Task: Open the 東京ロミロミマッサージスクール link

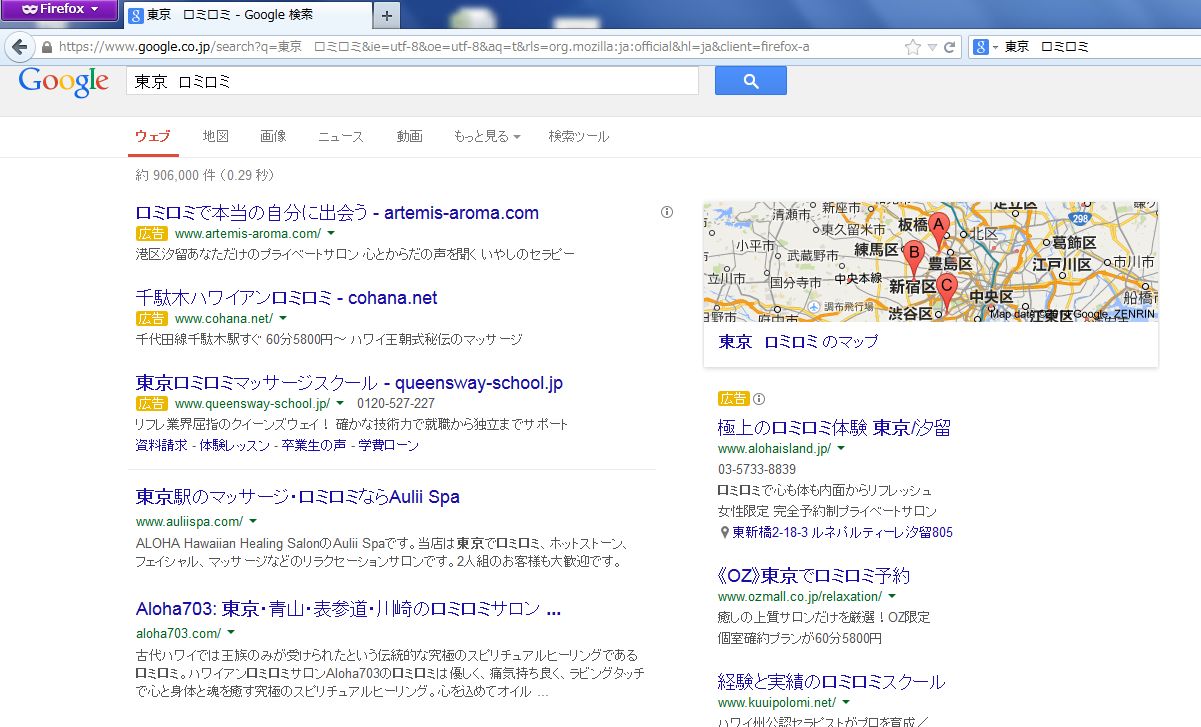Action: click(349, 383)
